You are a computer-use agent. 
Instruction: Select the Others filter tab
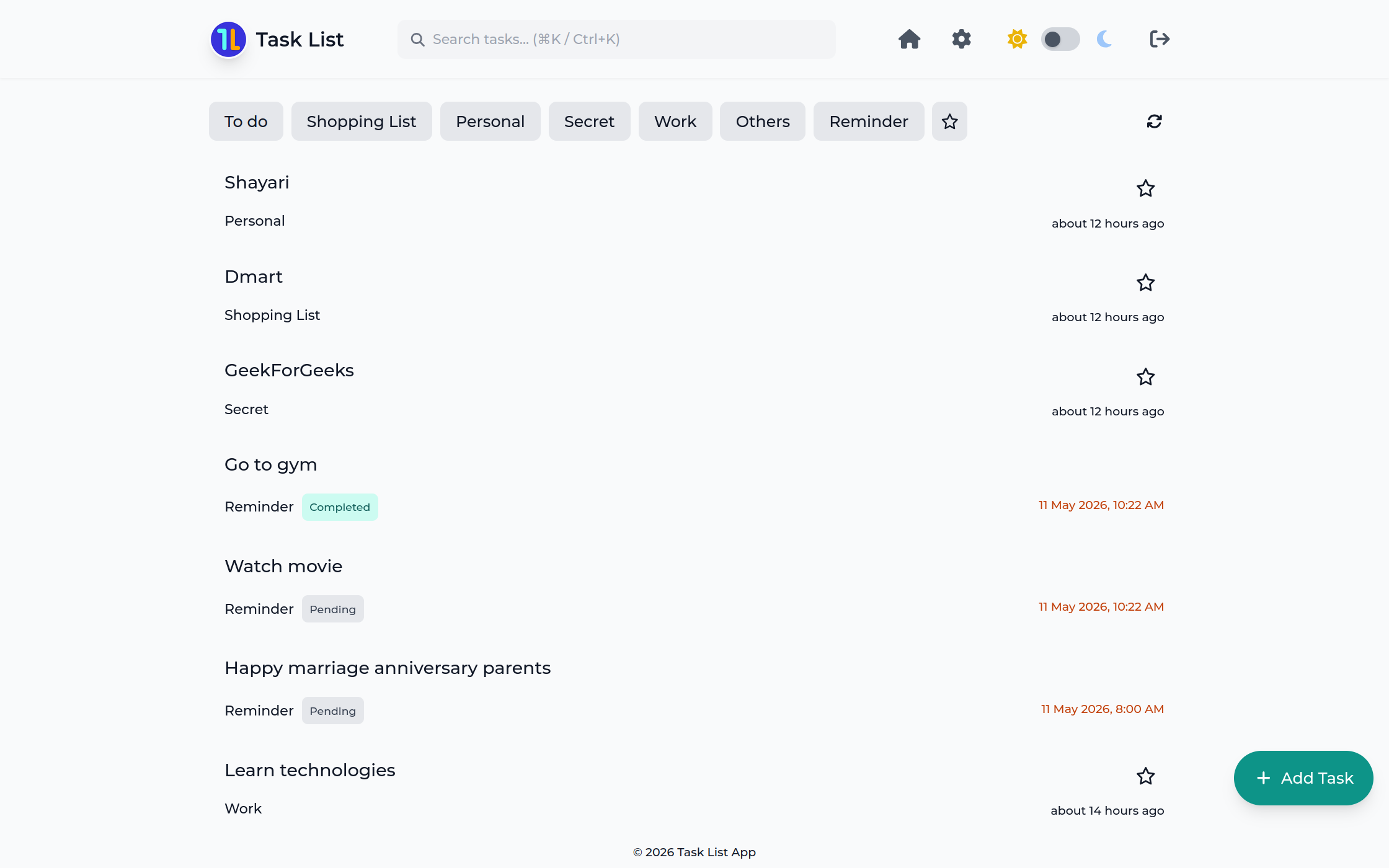click(763, 122)
